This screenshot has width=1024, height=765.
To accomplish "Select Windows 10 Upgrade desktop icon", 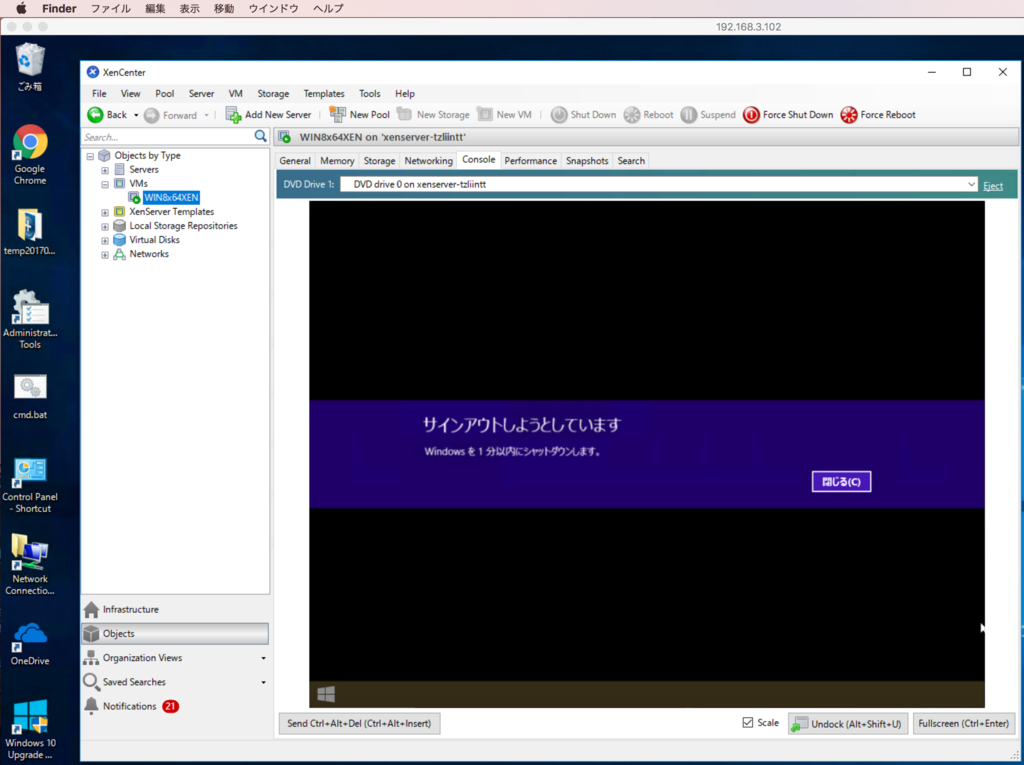I will (x=30, y=729).
